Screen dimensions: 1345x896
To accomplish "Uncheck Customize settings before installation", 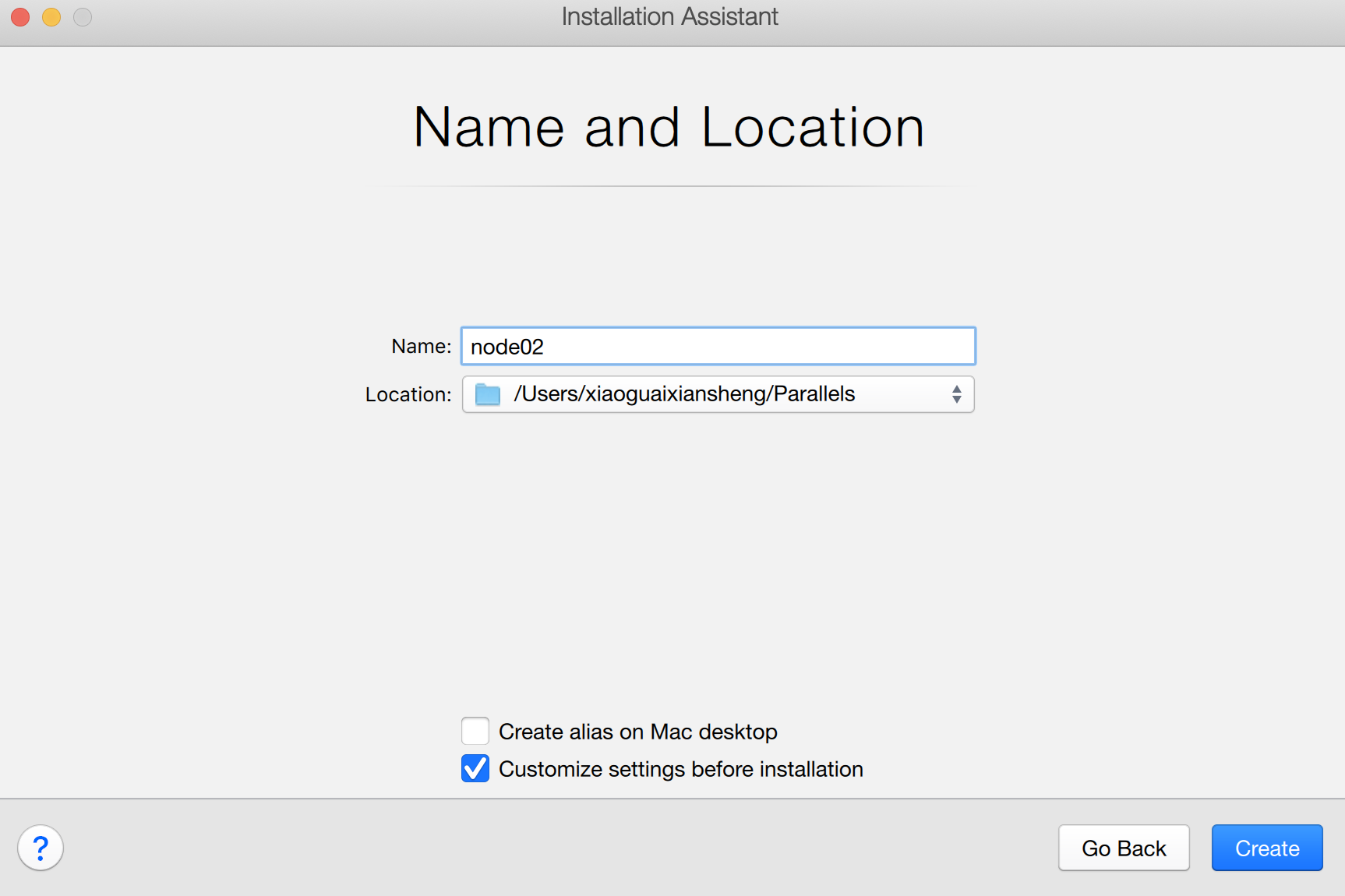I will pyautogui.click(x=475, y=769).
